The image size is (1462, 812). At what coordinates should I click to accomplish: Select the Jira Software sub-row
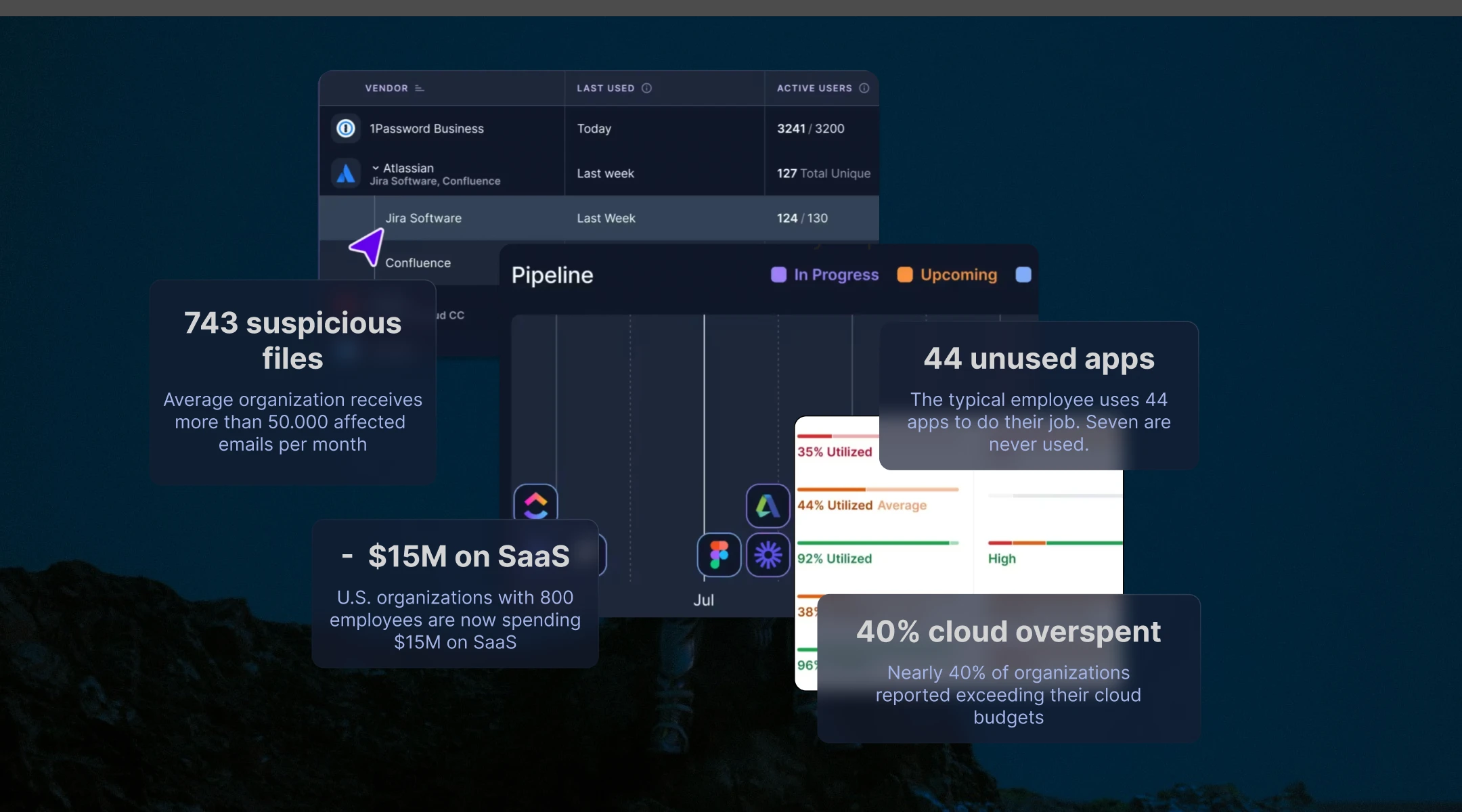pos(423,219)
